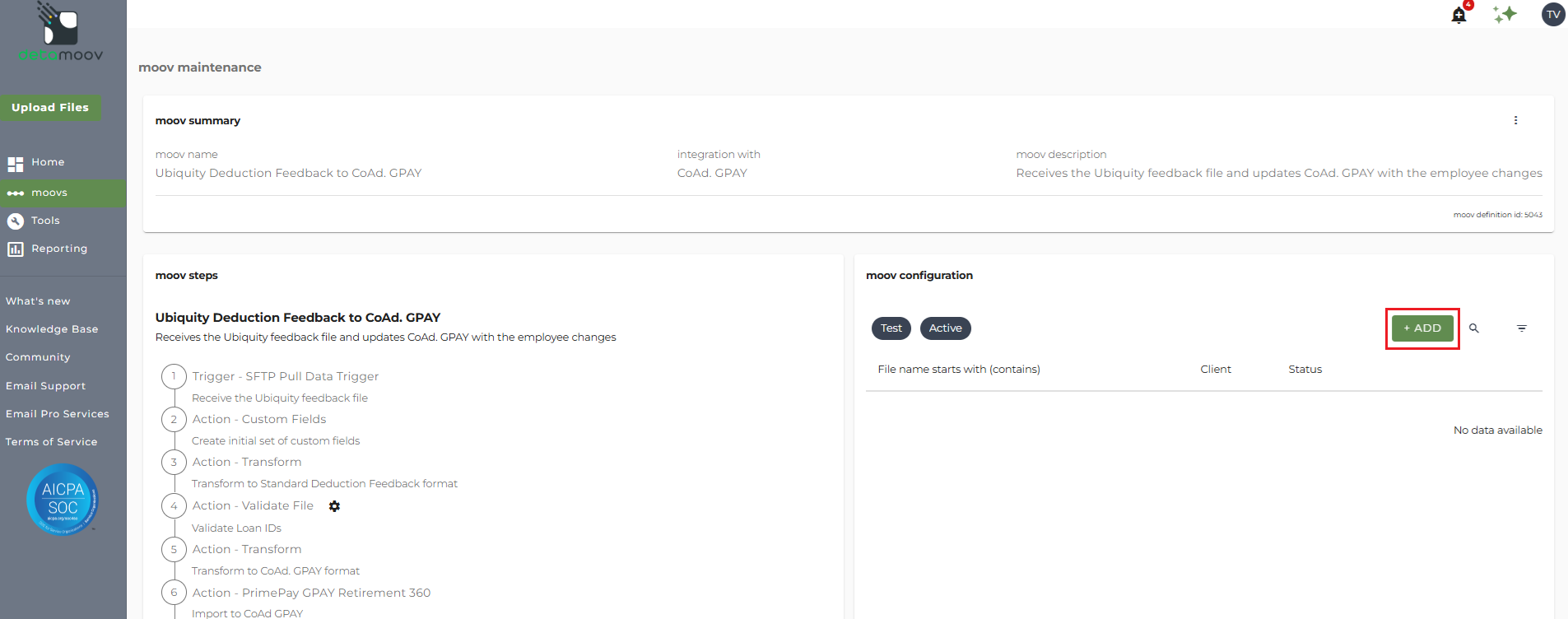Viewport: 1568px width, 619px height.
Task: Click the moov description value text
Action: pyautogui.click(x=1279, y=173)
